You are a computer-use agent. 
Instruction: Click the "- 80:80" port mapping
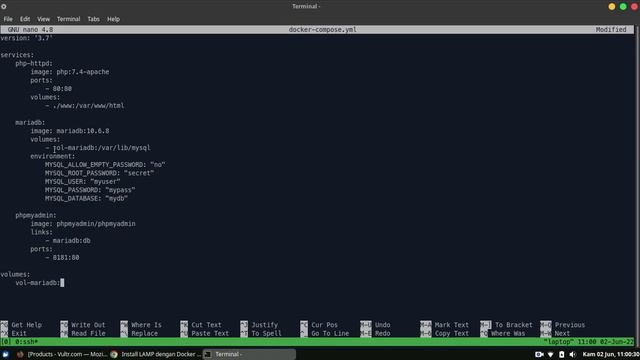click(x=58, y=89)
